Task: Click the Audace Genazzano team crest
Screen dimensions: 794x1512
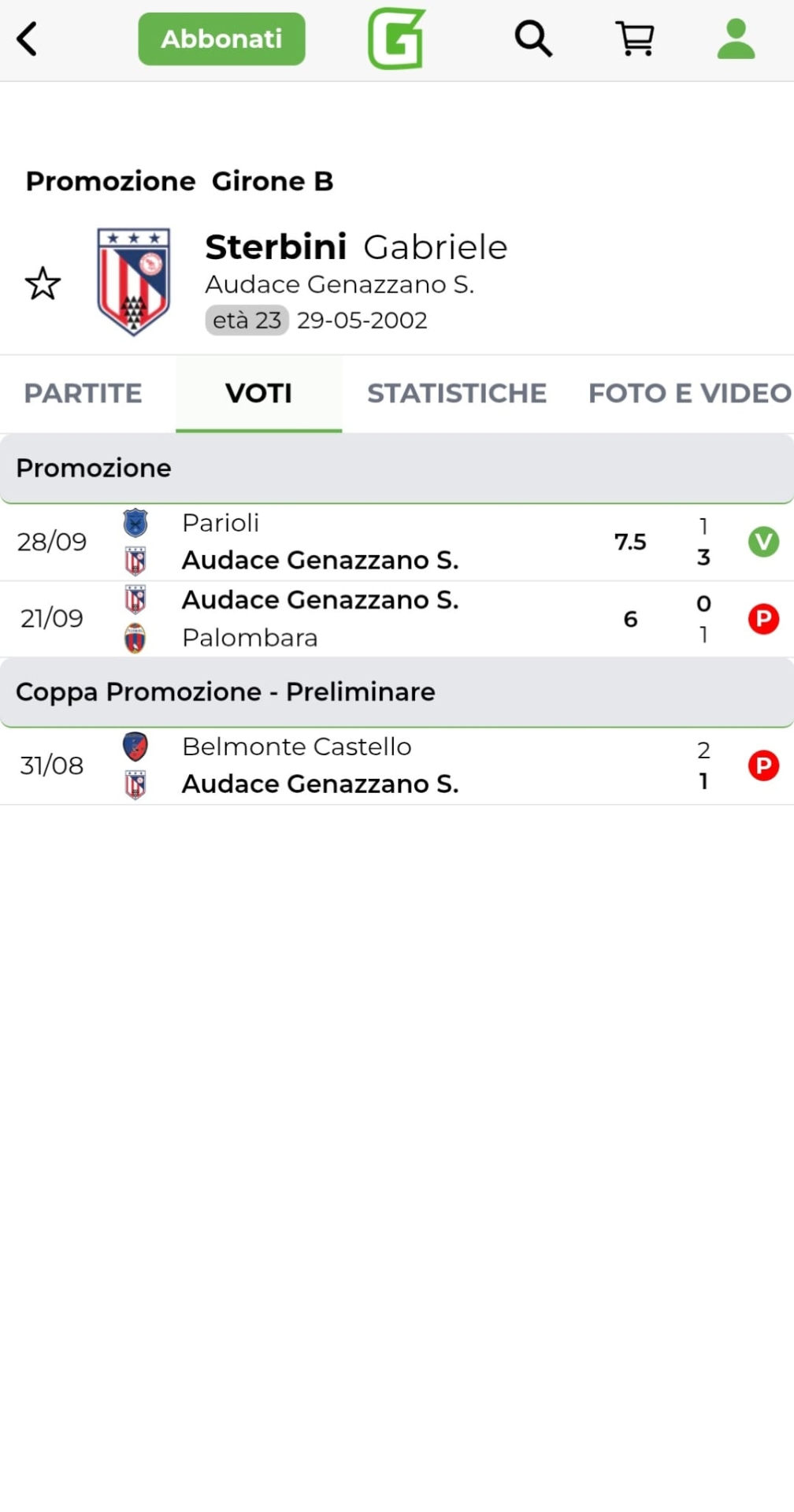Action: (x=133, y=281)
